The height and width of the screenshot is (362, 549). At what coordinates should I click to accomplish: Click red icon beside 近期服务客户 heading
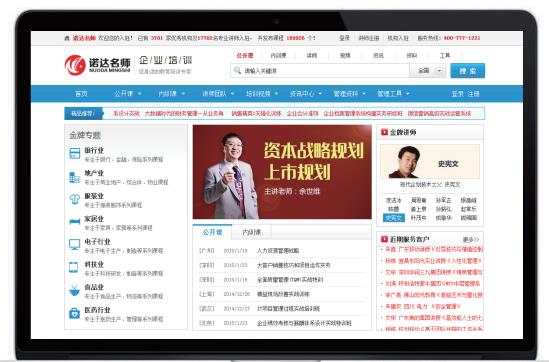[384, 239]
